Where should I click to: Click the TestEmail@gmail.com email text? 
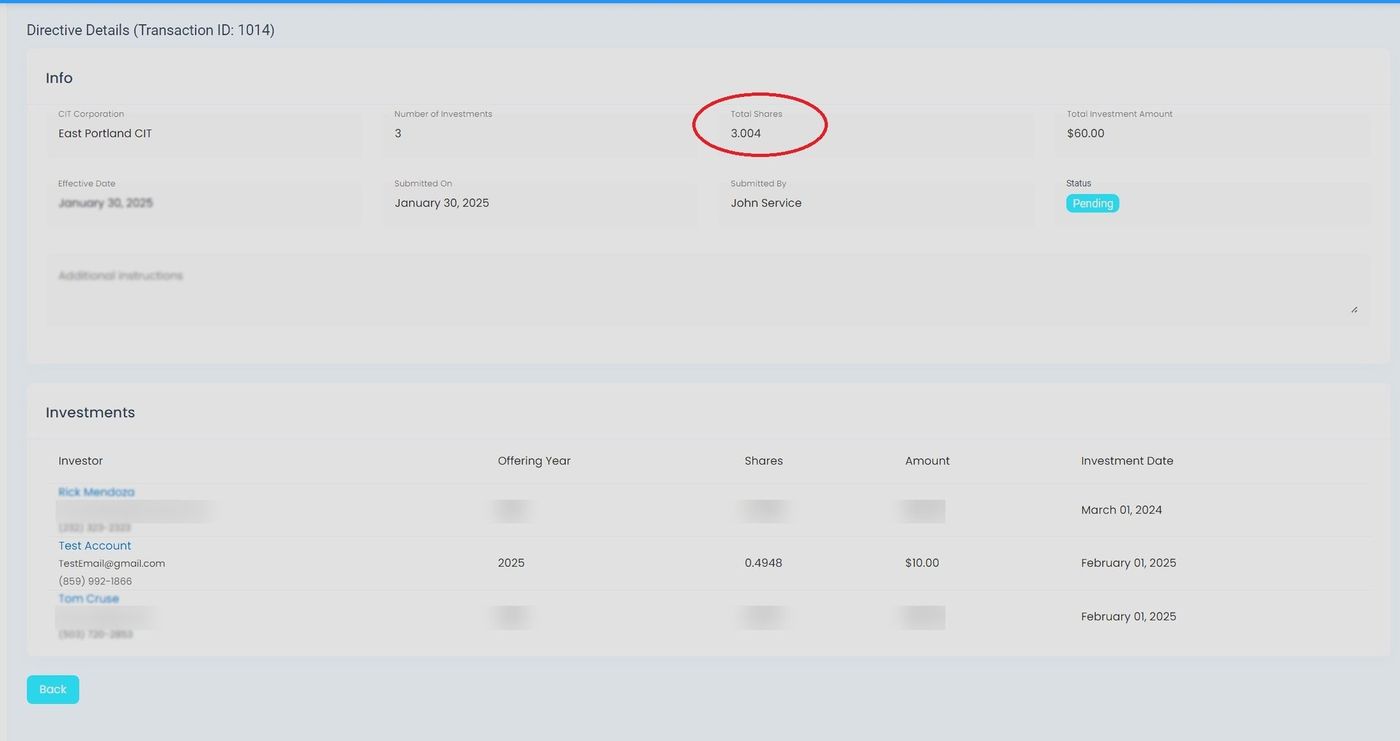pyautogui.click(x=112, y=563)
